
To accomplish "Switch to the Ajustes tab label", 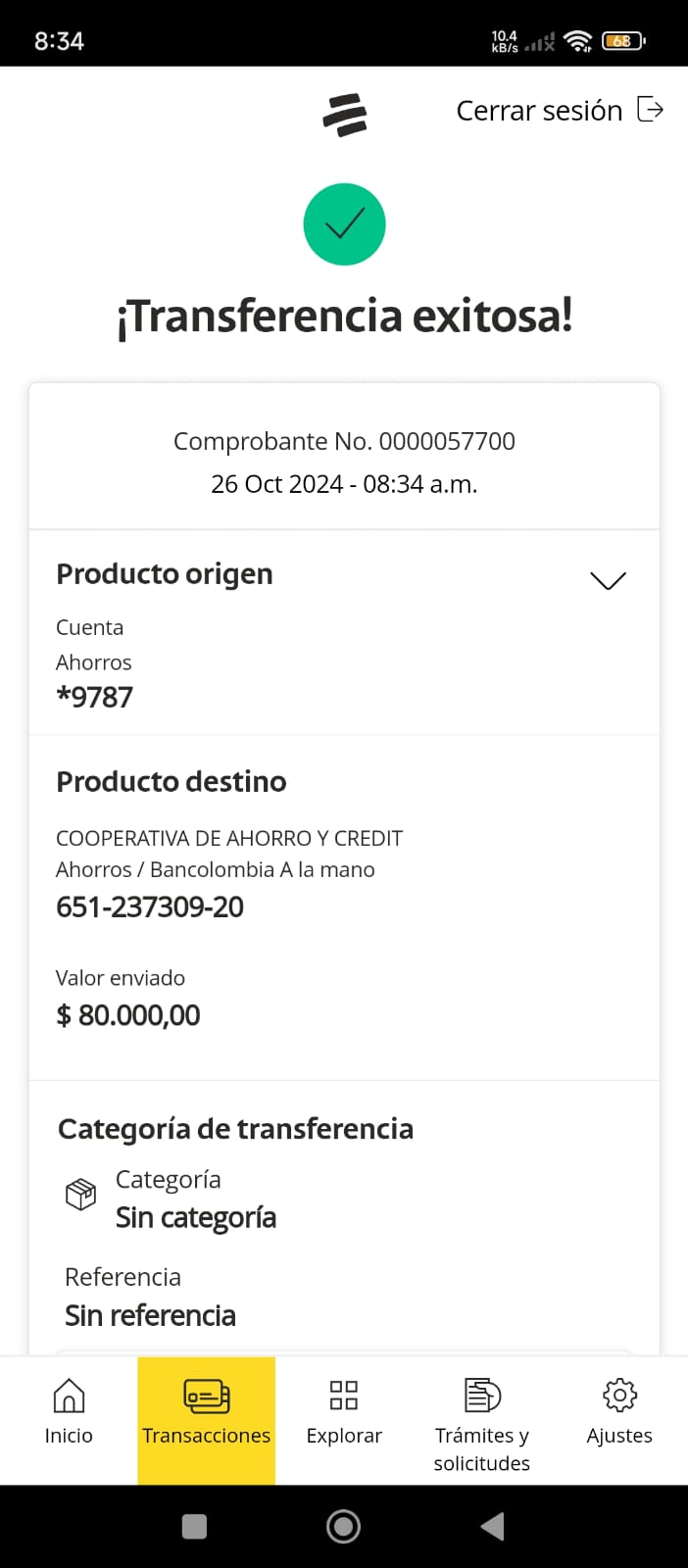I will click(619, 1436).
